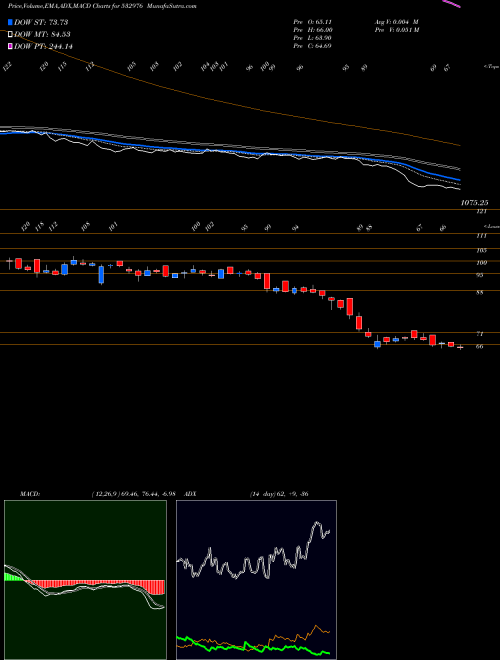Viewport: 500px width, 660px height.
Task: Click the 'DOW MT: 84.53' label
Action: (43, 35)
